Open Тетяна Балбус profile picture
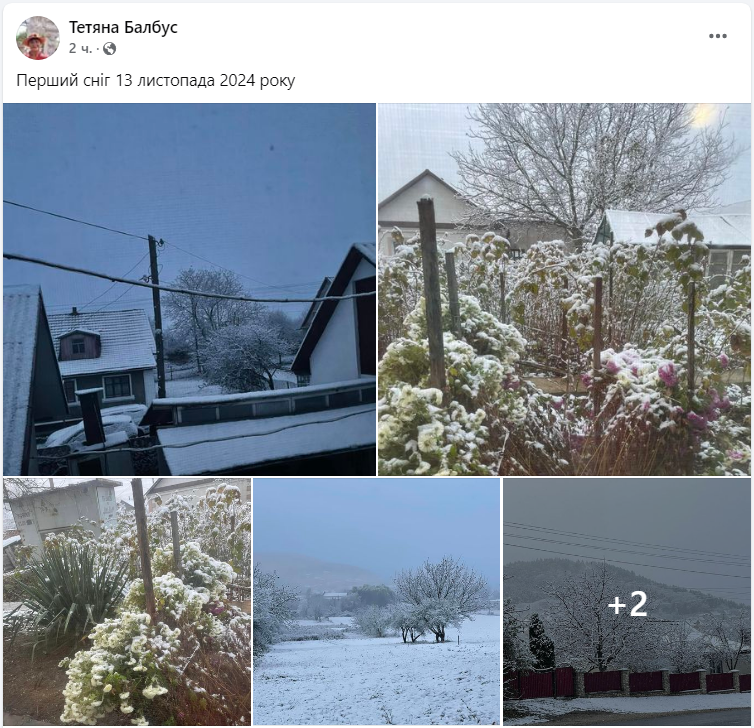The height and width of the screenshot is (728, 754). pos(38,38)
